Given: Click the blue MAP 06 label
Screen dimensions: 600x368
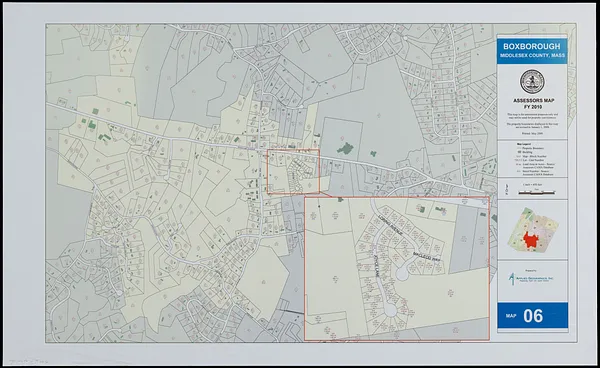Looking at the screenshot, I should (532, 316).
